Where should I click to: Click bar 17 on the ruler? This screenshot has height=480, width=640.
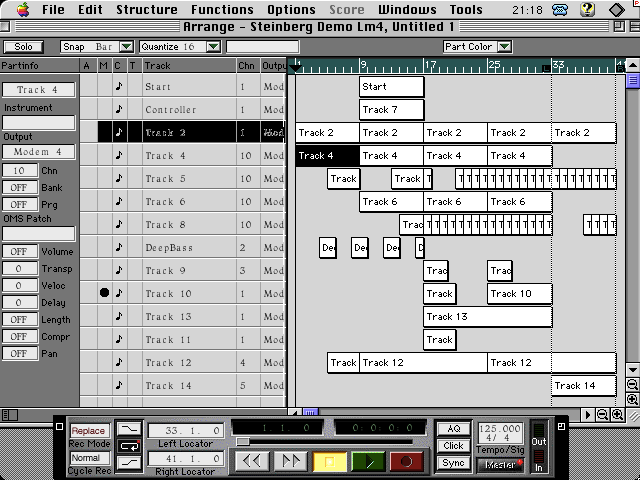pos(430,64)
